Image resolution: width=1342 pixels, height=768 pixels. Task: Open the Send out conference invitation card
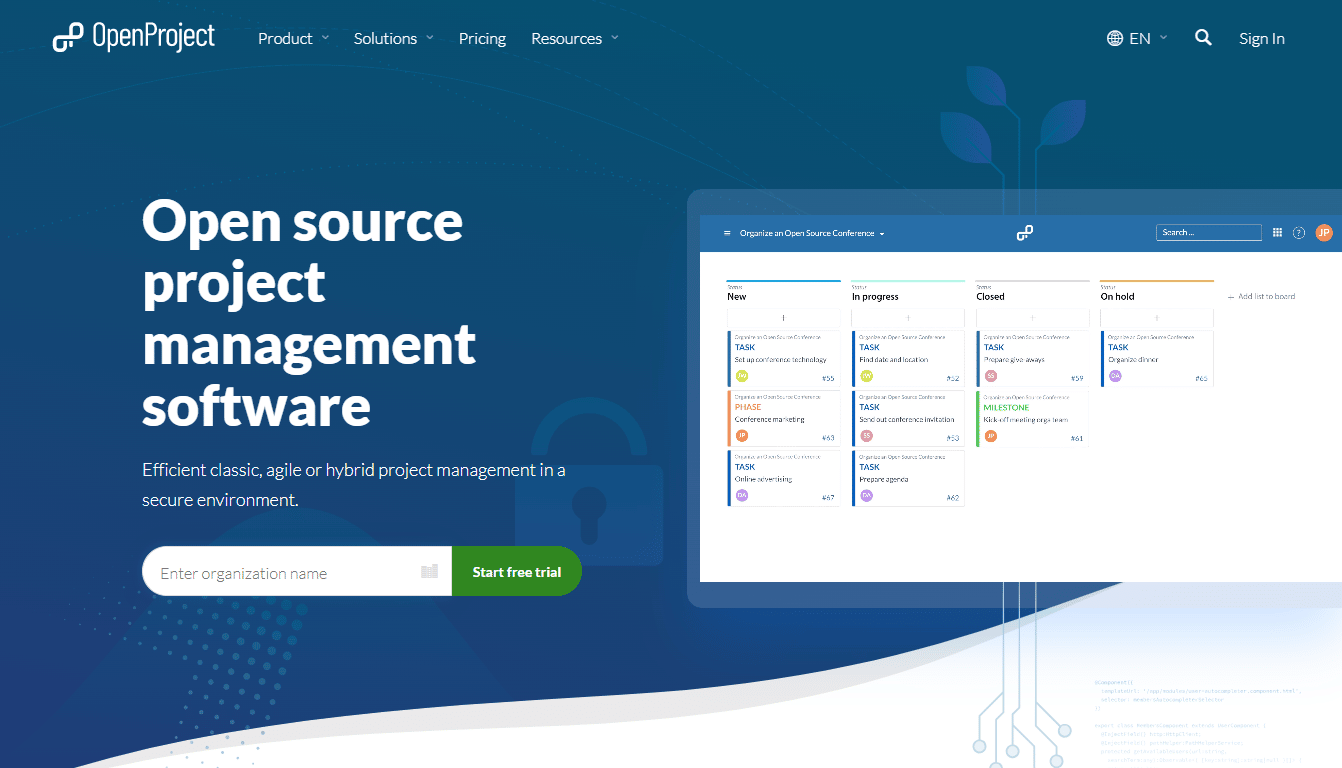coord(908,418)
